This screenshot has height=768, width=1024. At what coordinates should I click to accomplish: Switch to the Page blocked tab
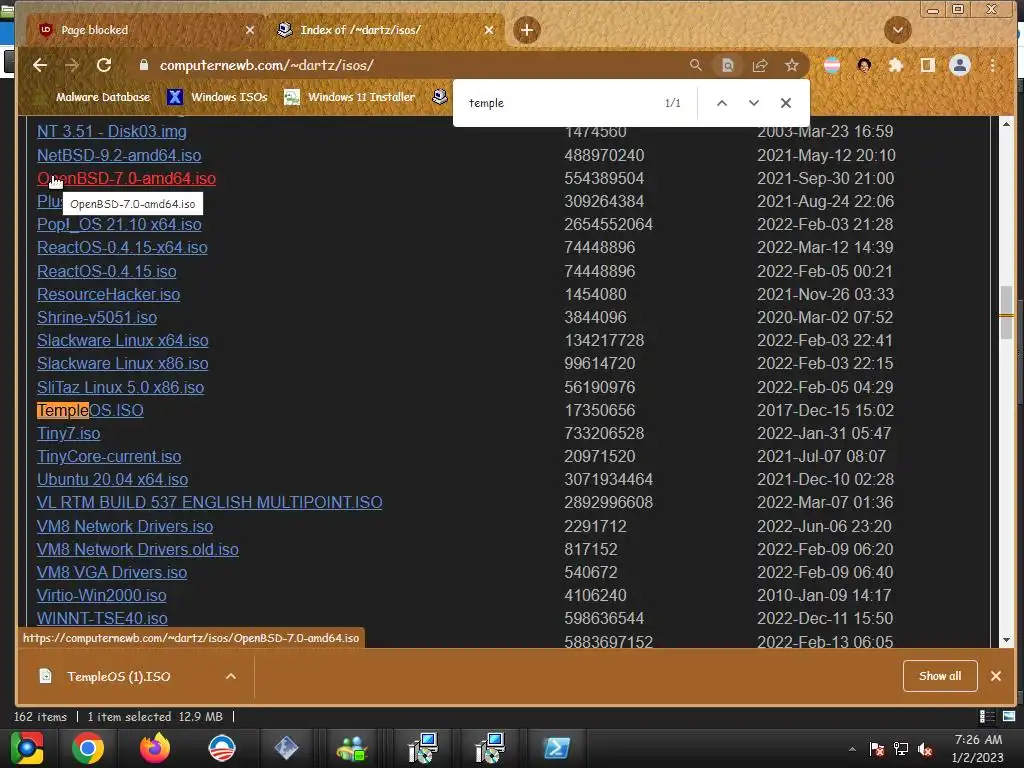tap(145, 30)
